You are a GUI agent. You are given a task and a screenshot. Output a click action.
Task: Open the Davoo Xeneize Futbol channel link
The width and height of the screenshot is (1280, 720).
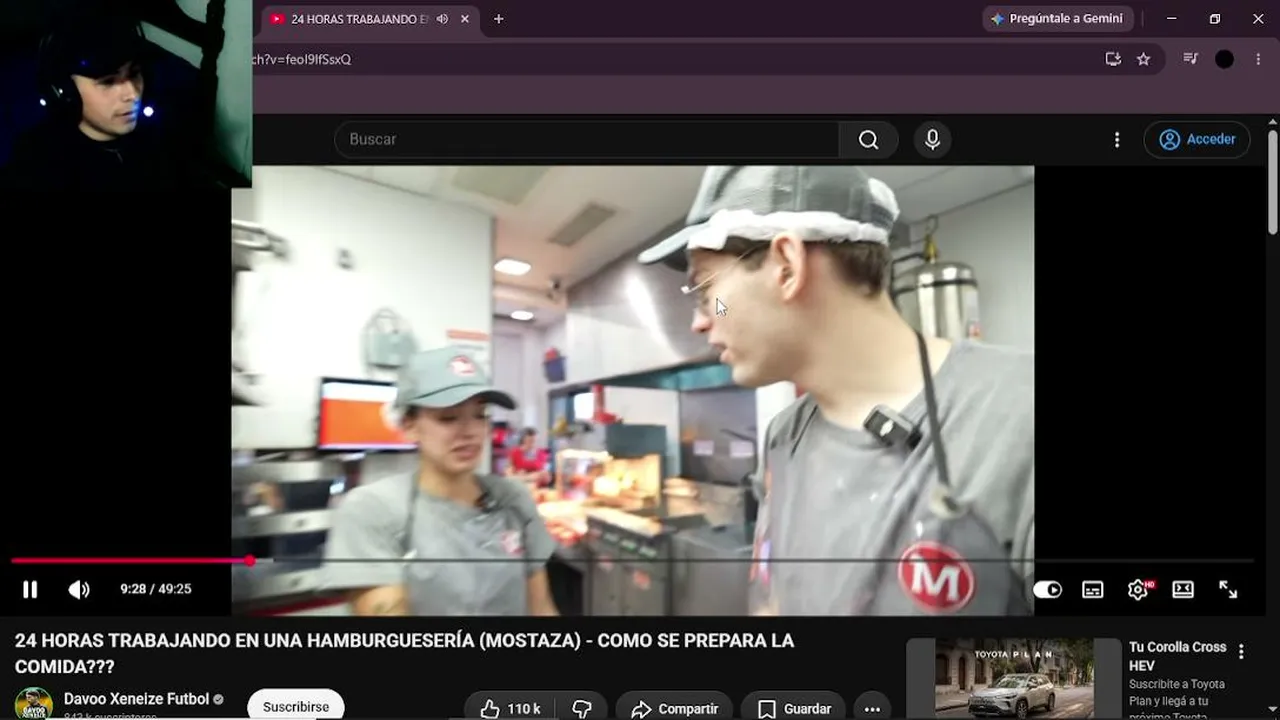[x=137, y=699]
